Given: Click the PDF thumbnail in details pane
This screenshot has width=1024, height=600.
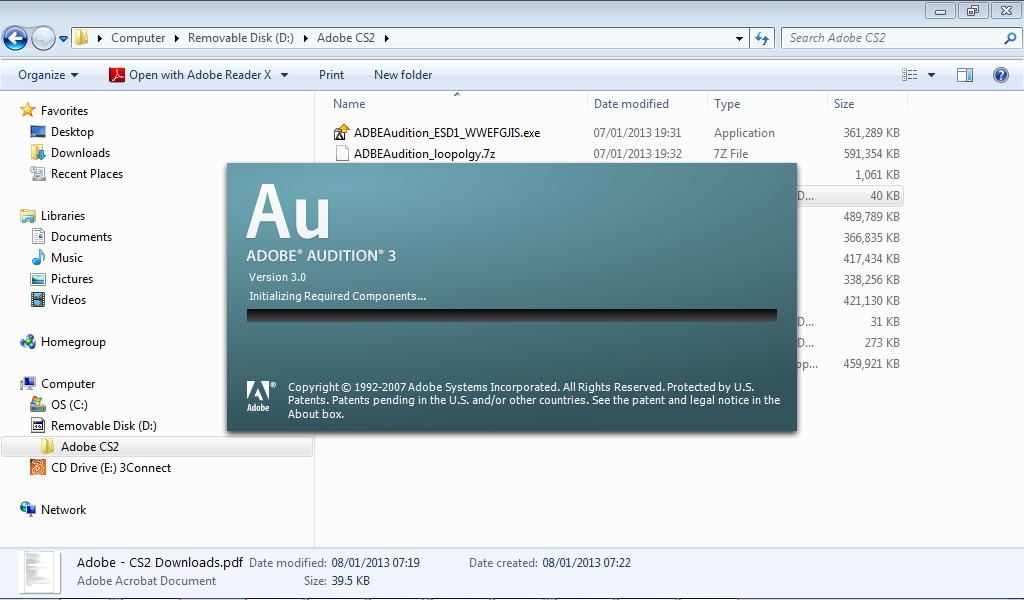Looking at the screenshot, I should click(39, 573).
